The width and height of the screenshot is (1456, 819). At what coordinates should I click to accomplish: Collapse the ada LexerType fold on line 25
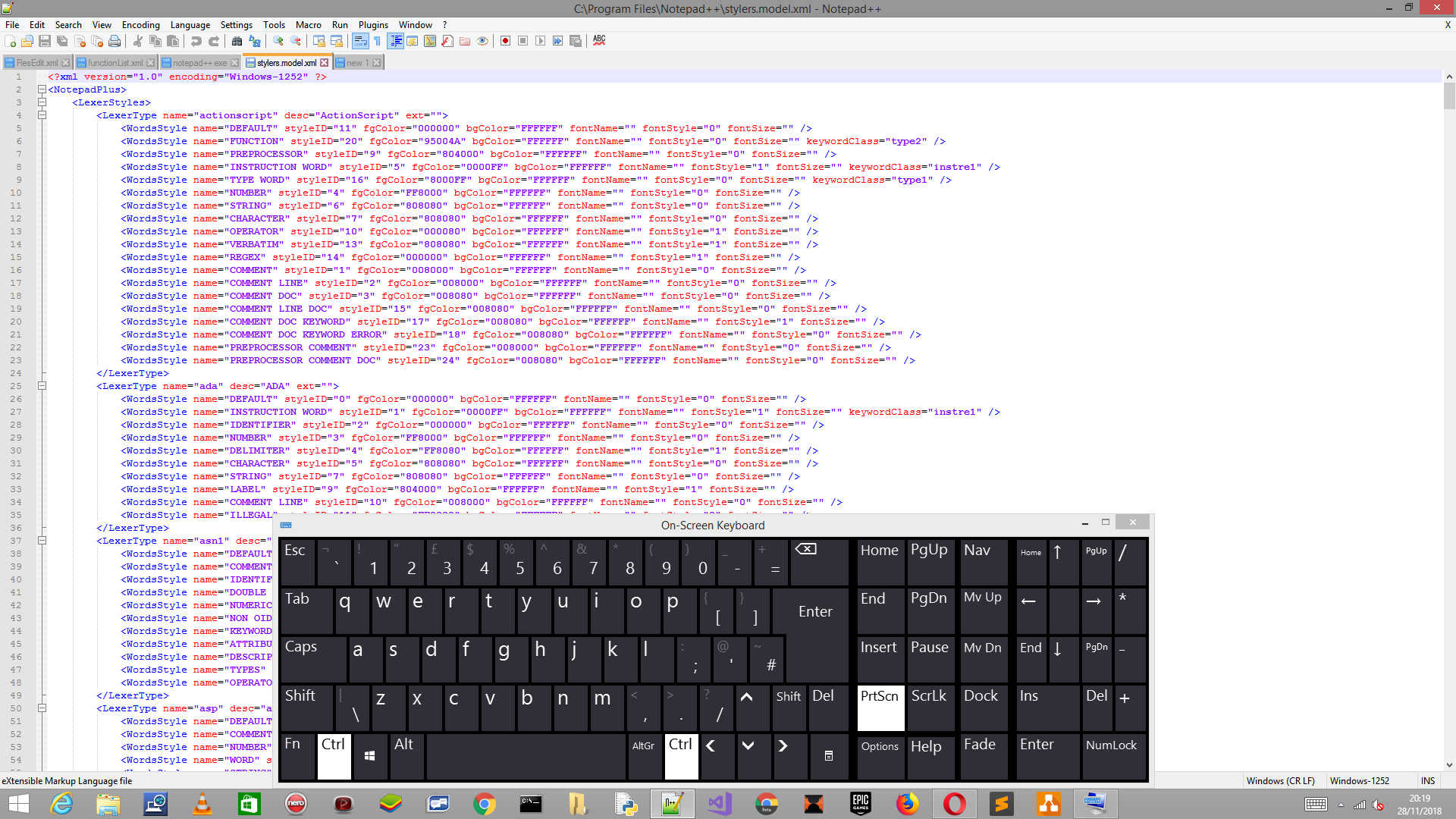42,386
